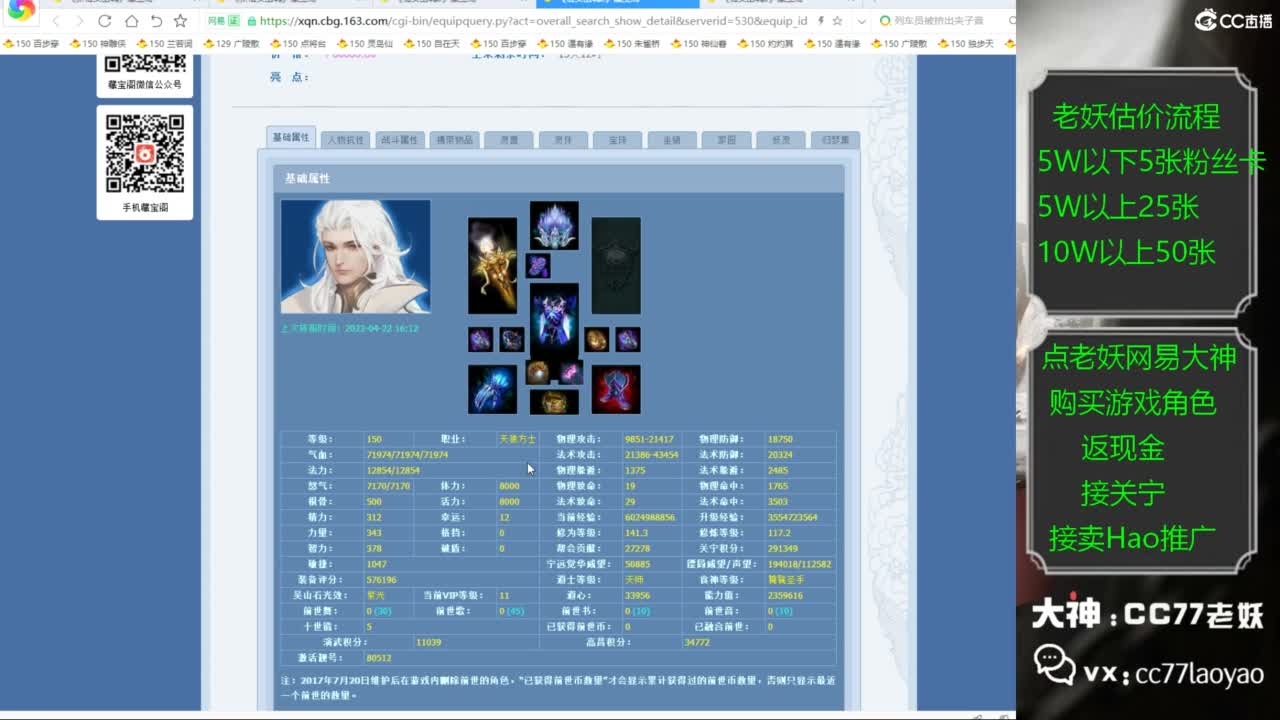Click the QR code above 手机藏宝阁

point(145,153)
